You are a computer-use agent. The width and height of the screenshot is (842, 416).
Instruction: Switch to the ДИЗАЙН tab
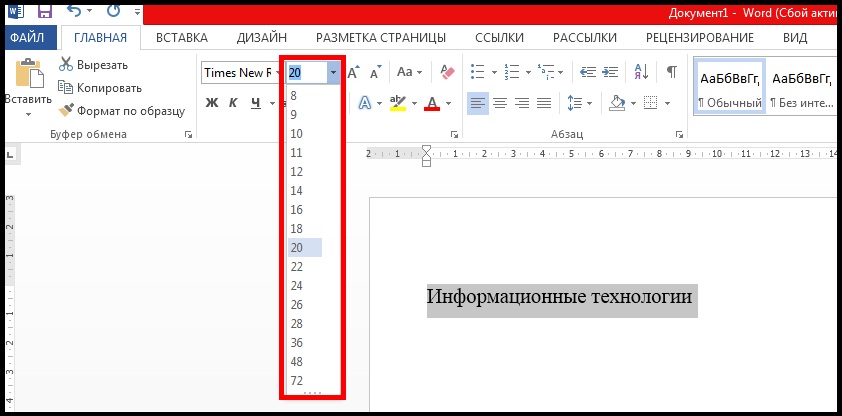point(262,38)
